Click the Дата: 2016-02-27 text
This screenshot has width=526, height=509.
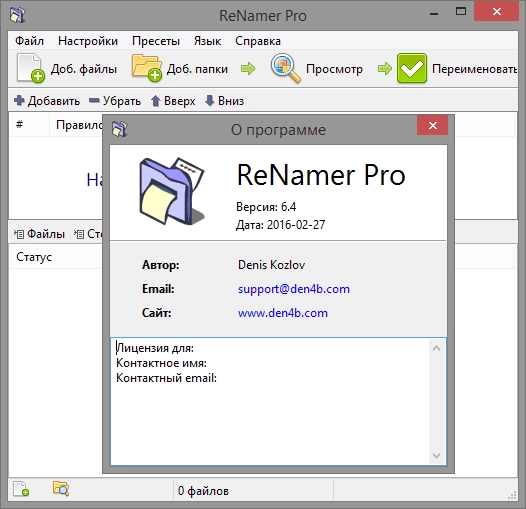[x=280, y=224]
